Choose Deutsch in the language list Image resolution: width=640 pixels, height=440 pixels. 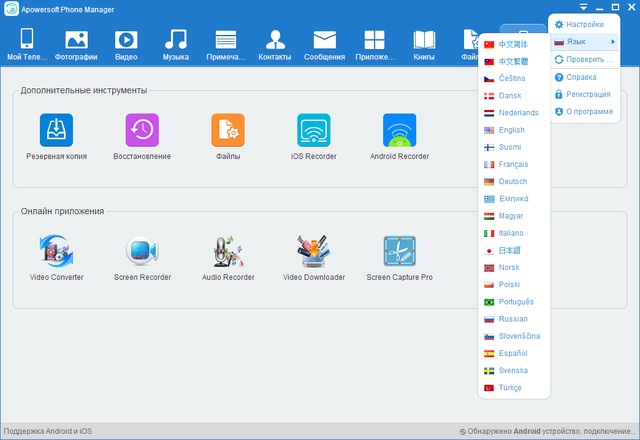pos(512,181)
